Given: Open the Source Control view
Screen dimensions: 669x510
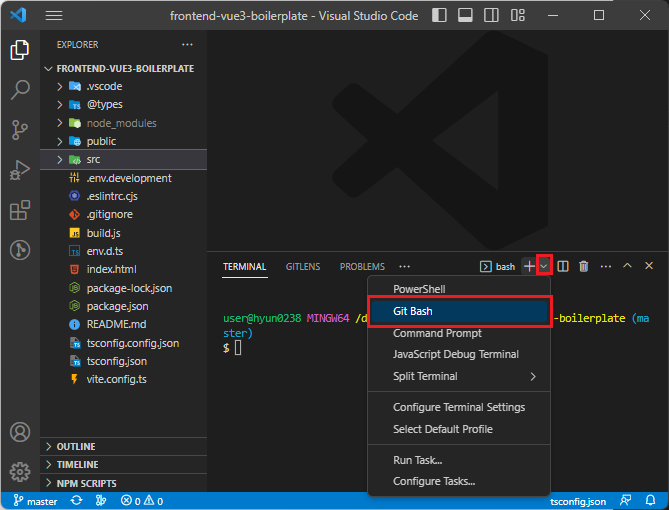Looking at the screenshot, I should pyautogui.click(x=20, y=130).
